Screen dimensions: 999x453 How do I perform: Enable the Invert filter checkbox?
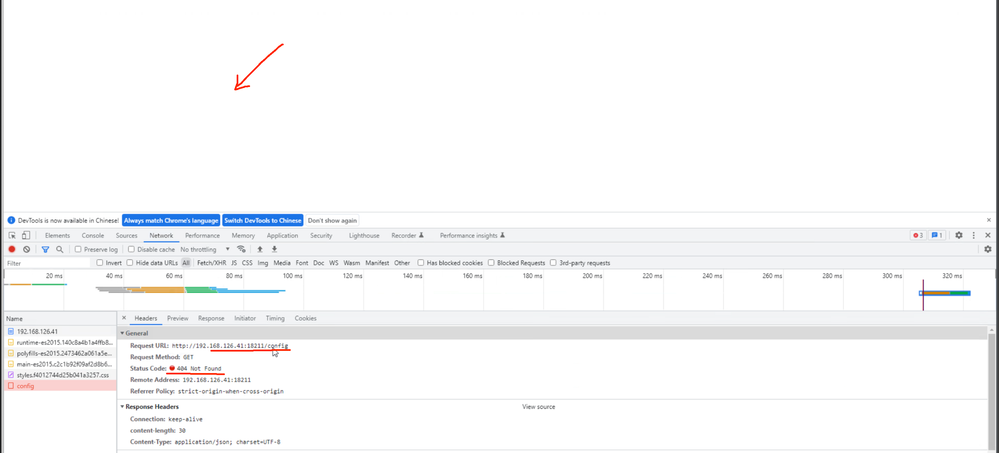(100, 262)
